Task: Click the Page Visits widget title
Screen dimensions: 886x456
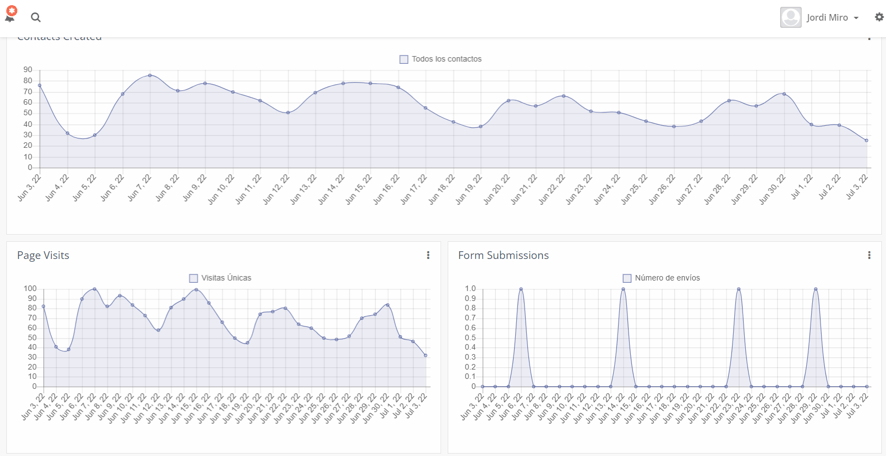Action: [43, 256]
